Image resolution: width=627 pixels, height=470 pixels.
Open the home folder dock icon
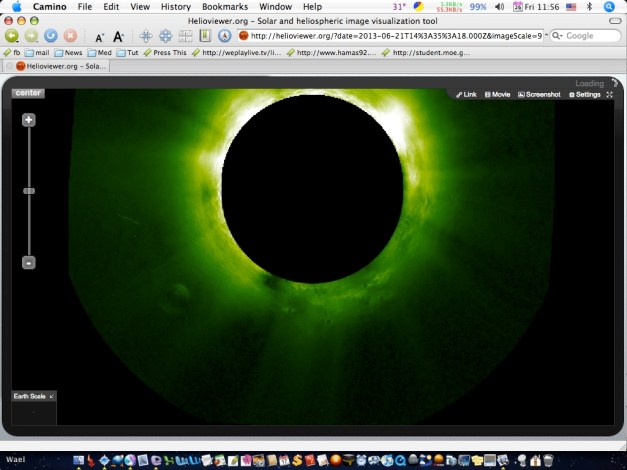click(535, 460)
